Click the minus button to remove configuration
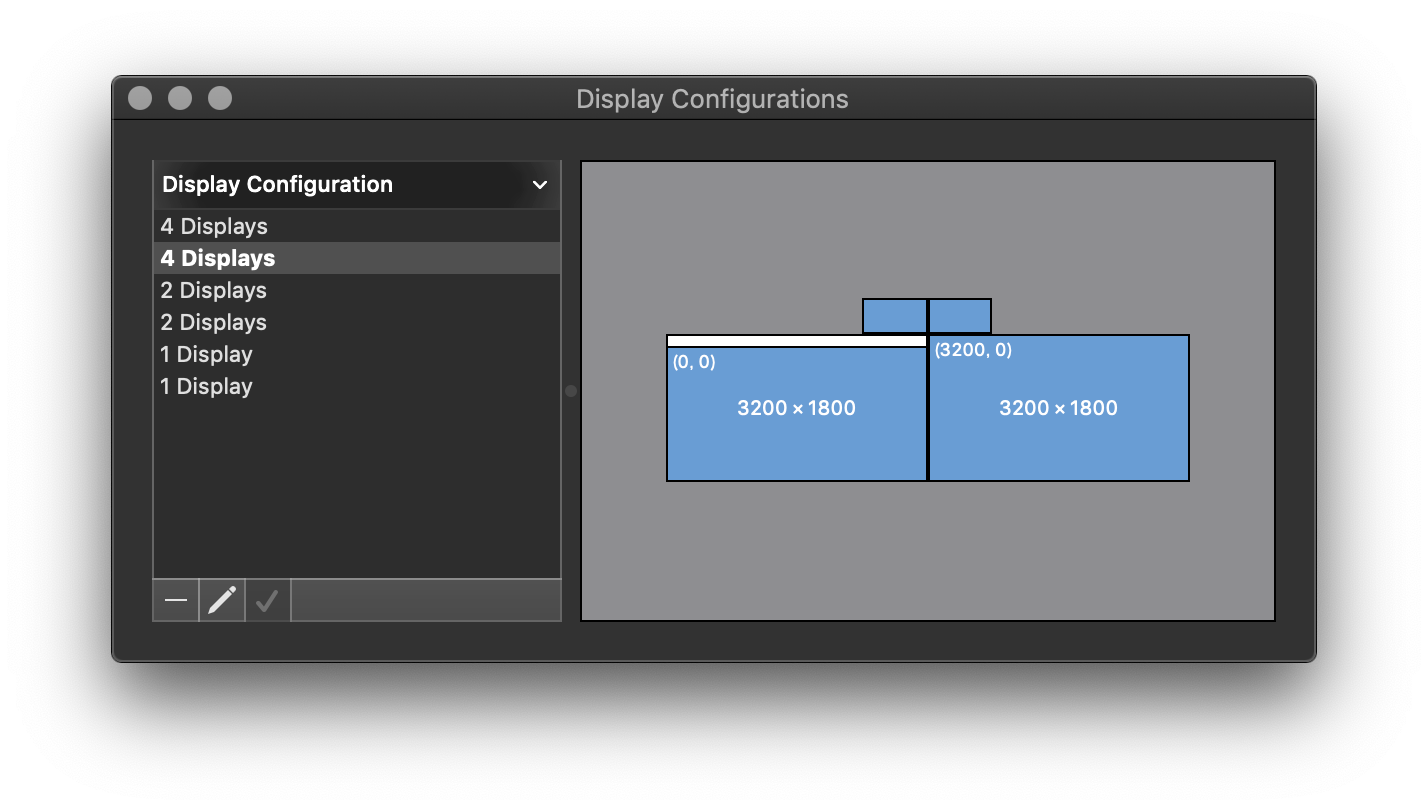The height and width of the screenshot is (810, 1428). [176, 600]
